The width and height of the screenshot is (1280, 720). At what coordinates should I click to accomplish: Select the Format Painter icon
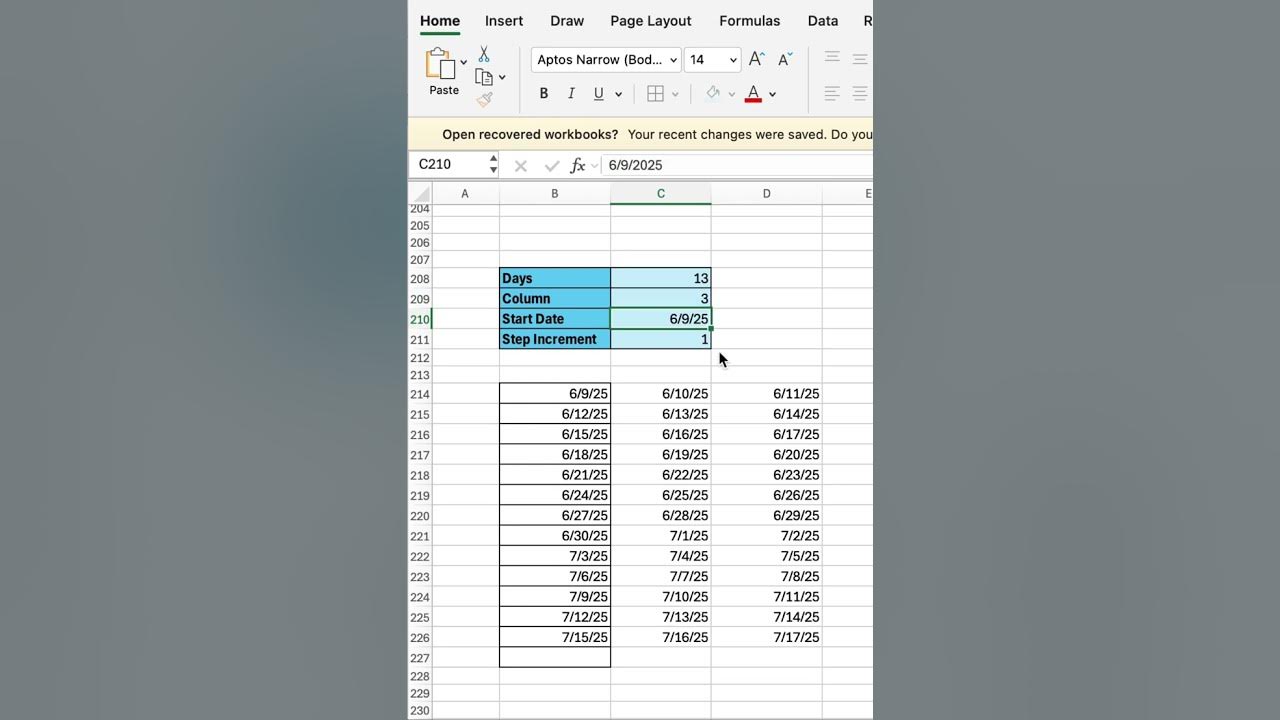click(x=486, y=99)
